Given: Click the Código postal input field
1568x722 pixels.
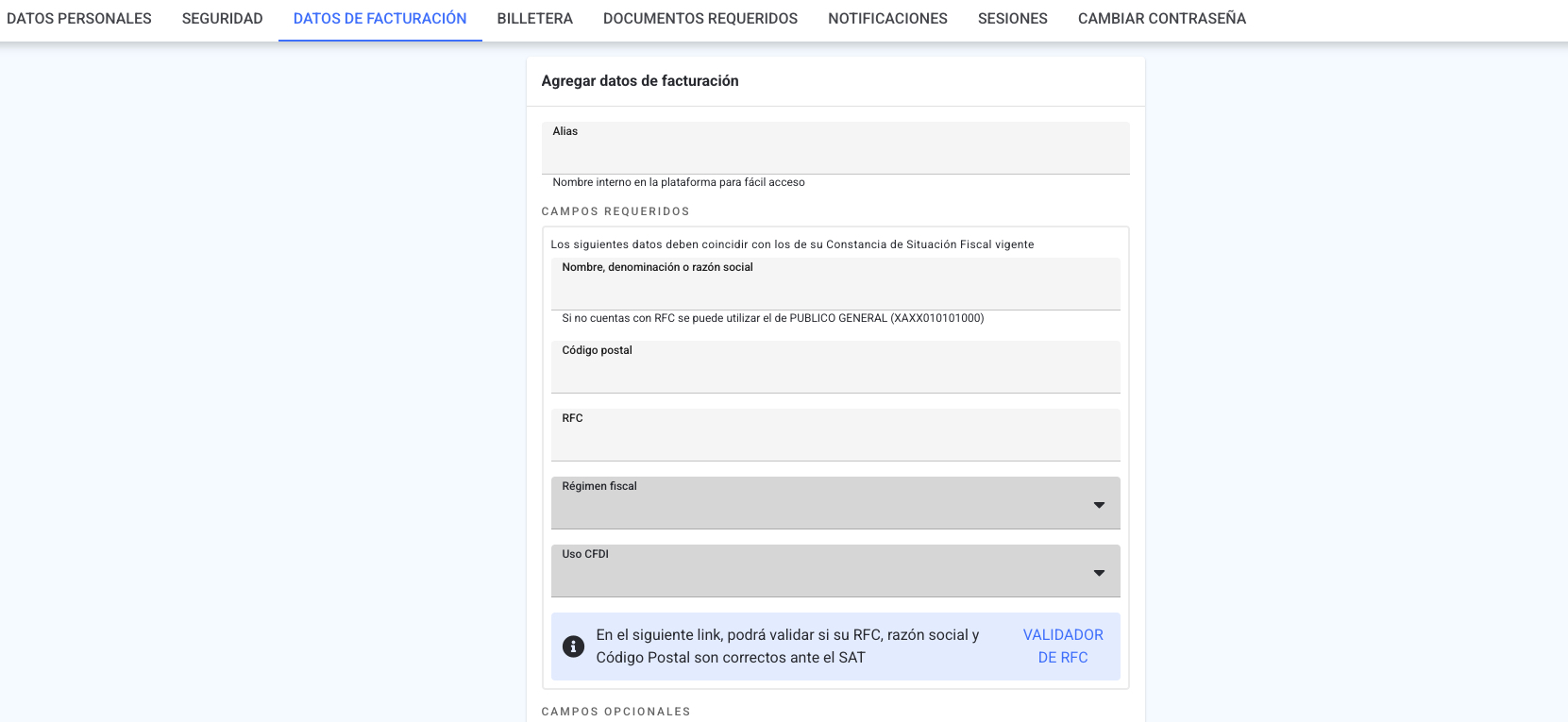Looking at the screenshot, I should pyautogui.click(x=835, y=367).
